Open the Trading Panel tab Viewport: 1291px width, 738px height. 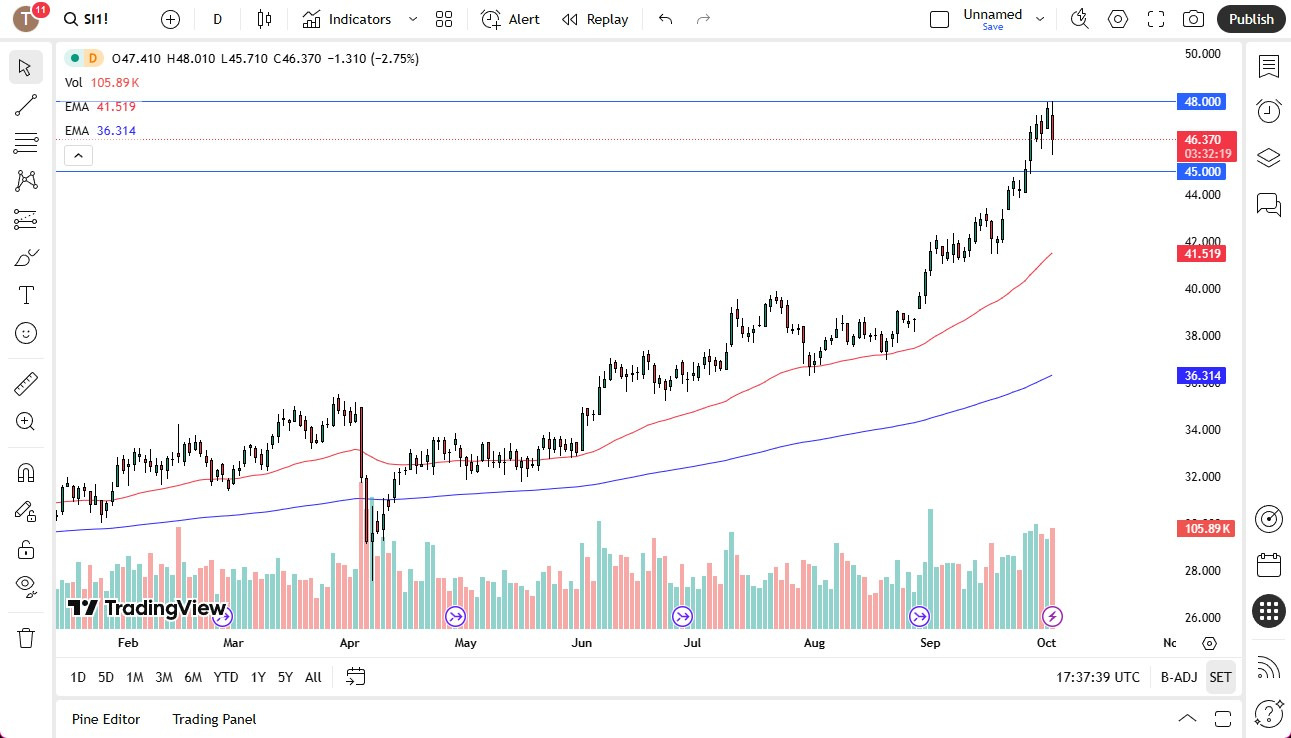(x=213, y=719)
